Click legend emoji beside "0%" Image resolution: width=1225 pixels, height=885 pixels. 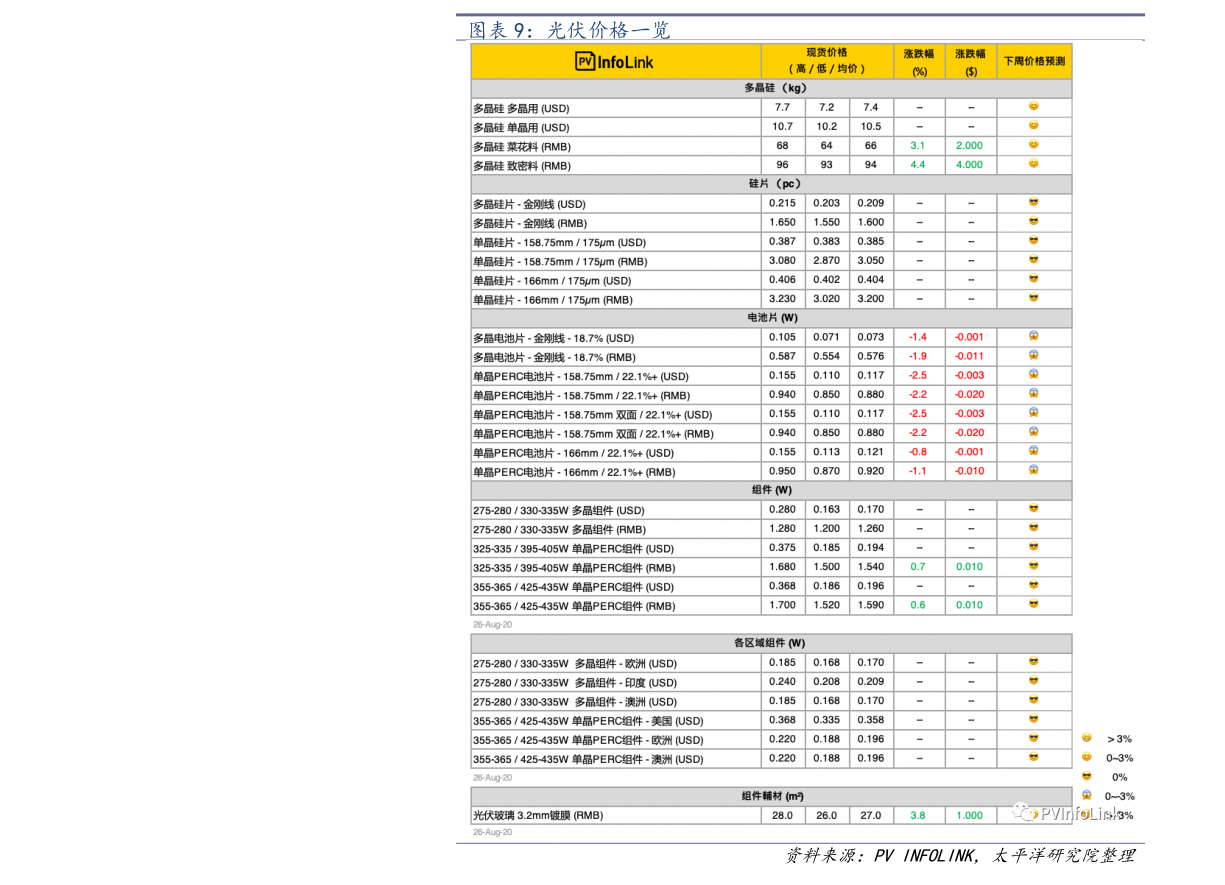1086,777
